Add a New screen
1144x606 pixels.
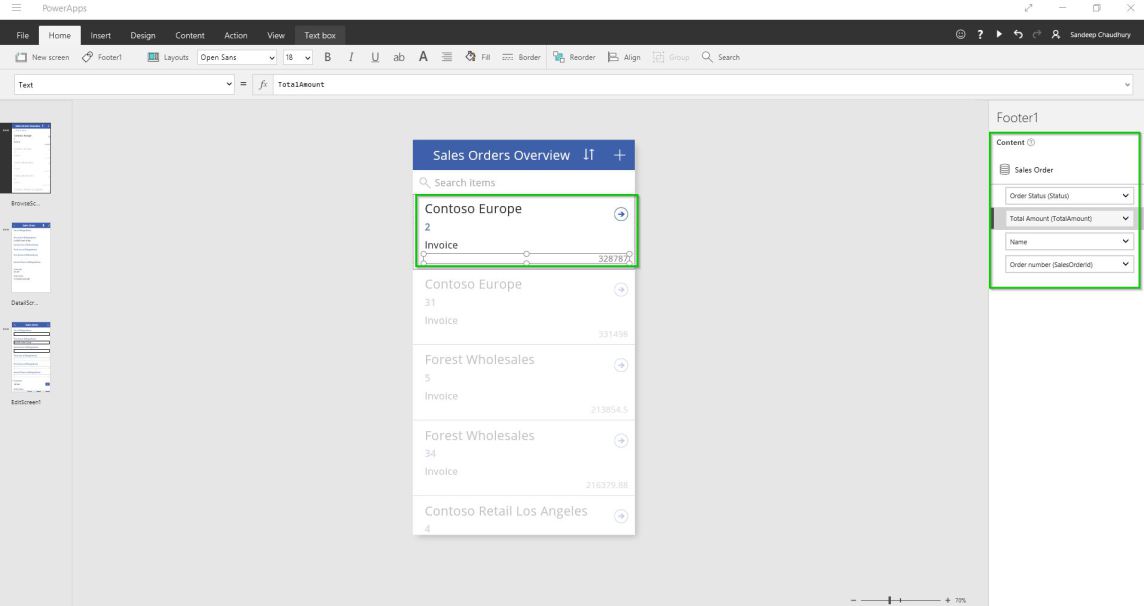click(42, 57)
